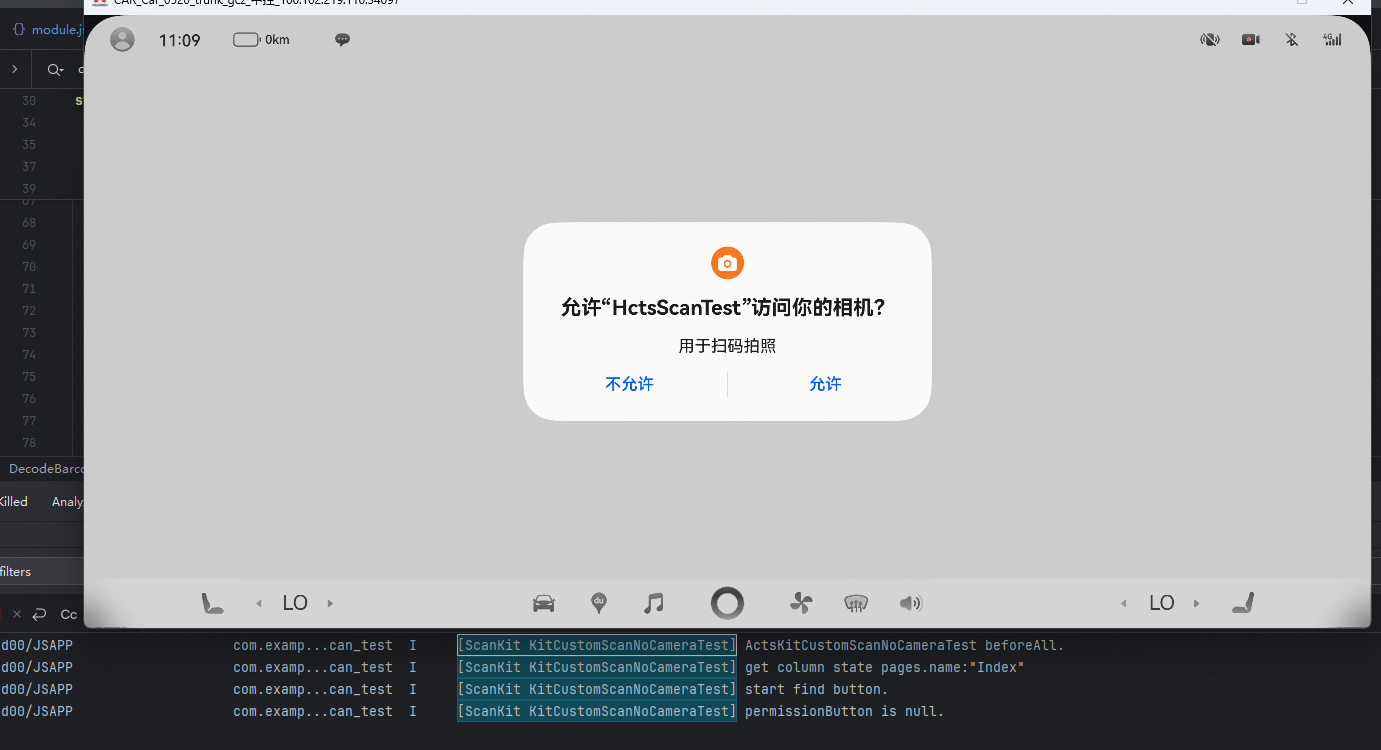Tap the camera recording status icon
This screenshot has height=750, width=1381.
pos(1250,40)
